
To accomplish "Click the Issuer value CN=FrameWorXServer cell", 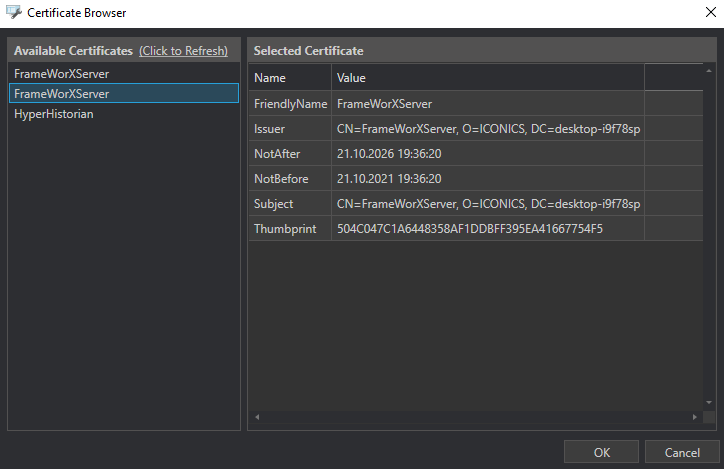I will (488, 129).
